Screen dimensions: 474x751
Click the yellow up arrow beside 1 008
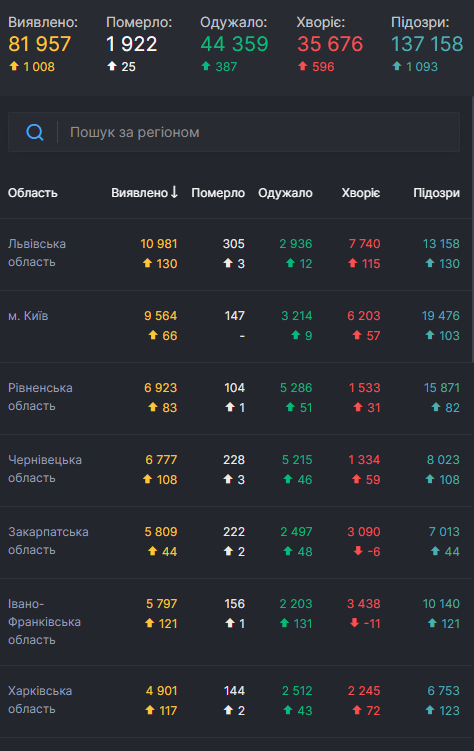pyautogui.click(x=14, y=66)
